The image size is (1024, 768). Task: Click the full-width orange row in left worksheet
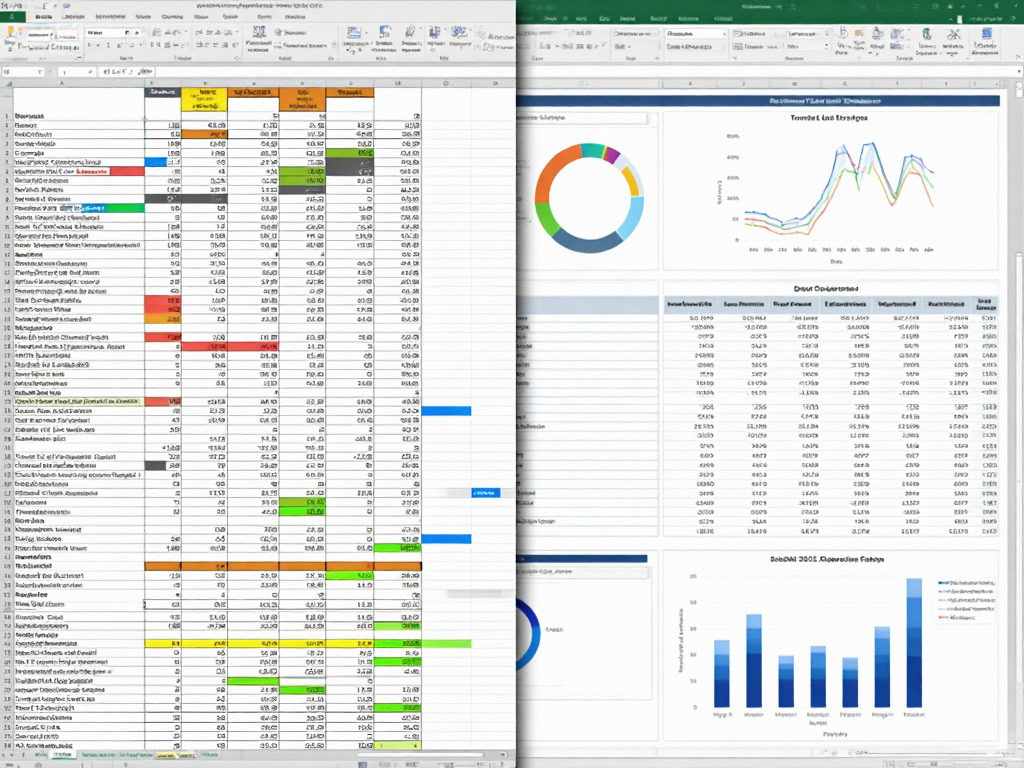283,566
